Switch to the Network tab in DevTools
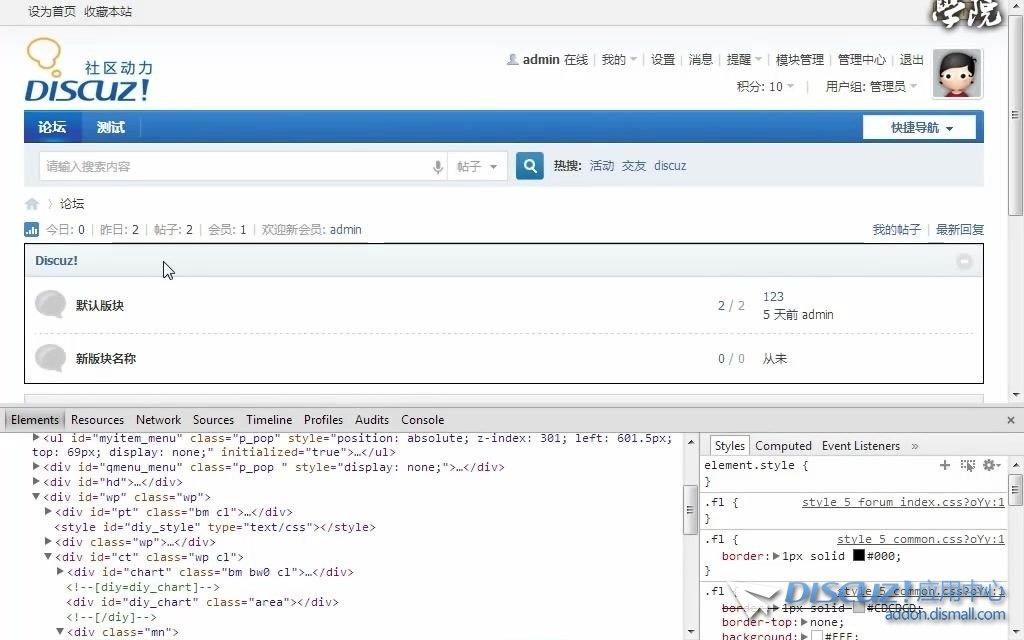Image resolution: width=1024 pixels, height=640 pixels. coord(158,420)
